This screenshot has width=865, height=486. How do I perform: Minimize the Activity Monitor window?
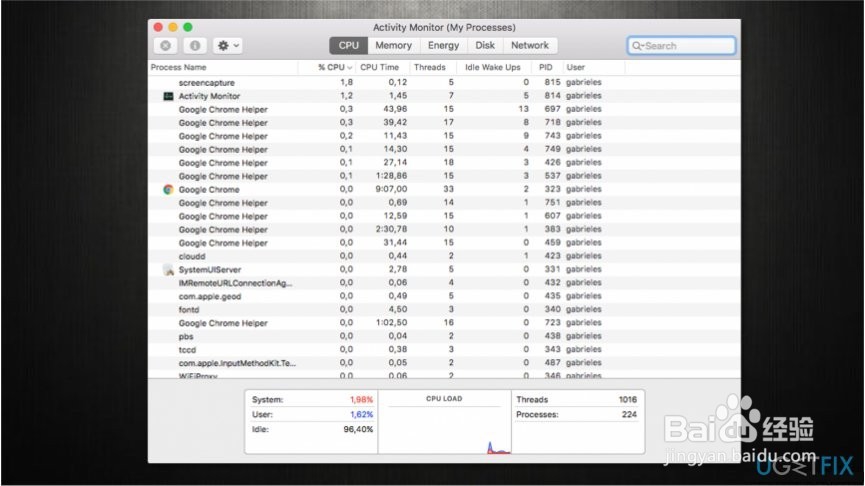point(173,27)
